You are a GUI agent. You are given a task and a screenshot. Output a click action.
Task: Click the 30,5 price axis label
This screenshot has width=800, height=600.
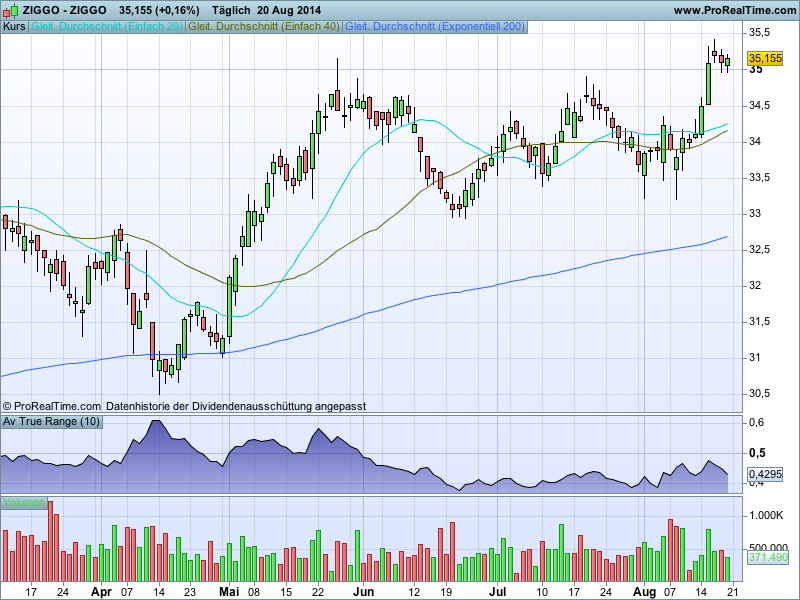(x=759, y=393)
